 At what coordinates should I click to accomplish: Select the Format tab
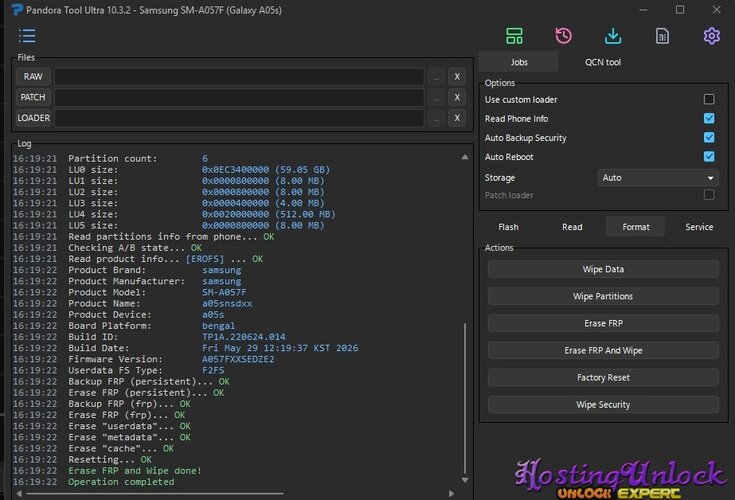point(636,227)
